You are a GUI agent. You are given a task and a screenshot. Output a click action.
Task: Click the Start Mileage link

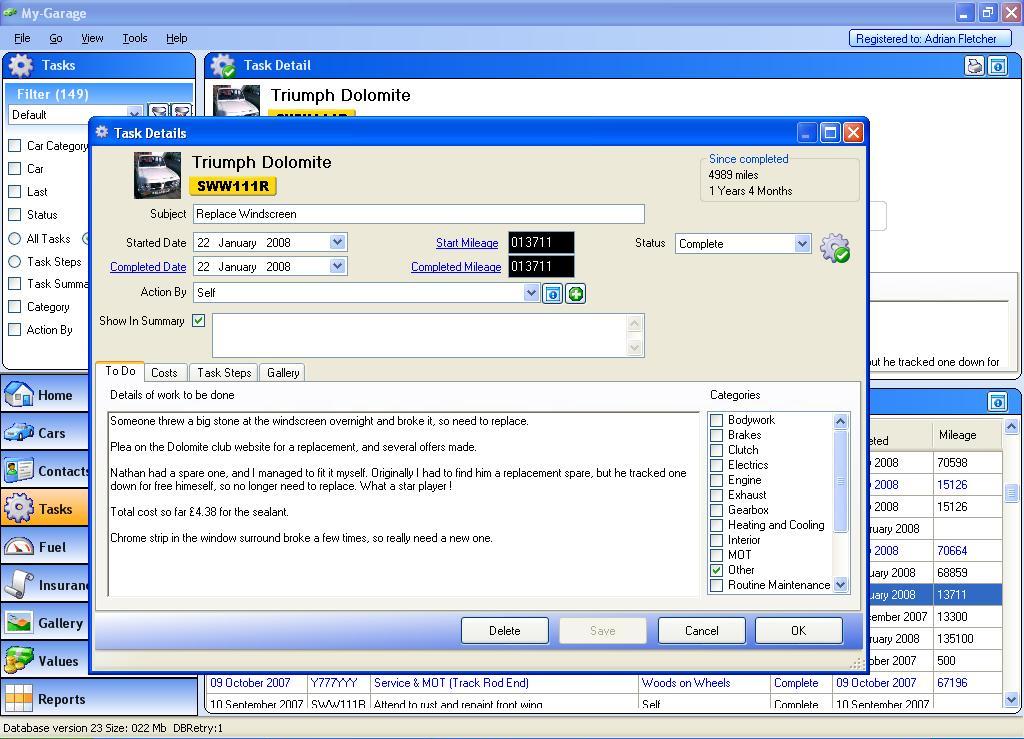(x=466, y=243)
